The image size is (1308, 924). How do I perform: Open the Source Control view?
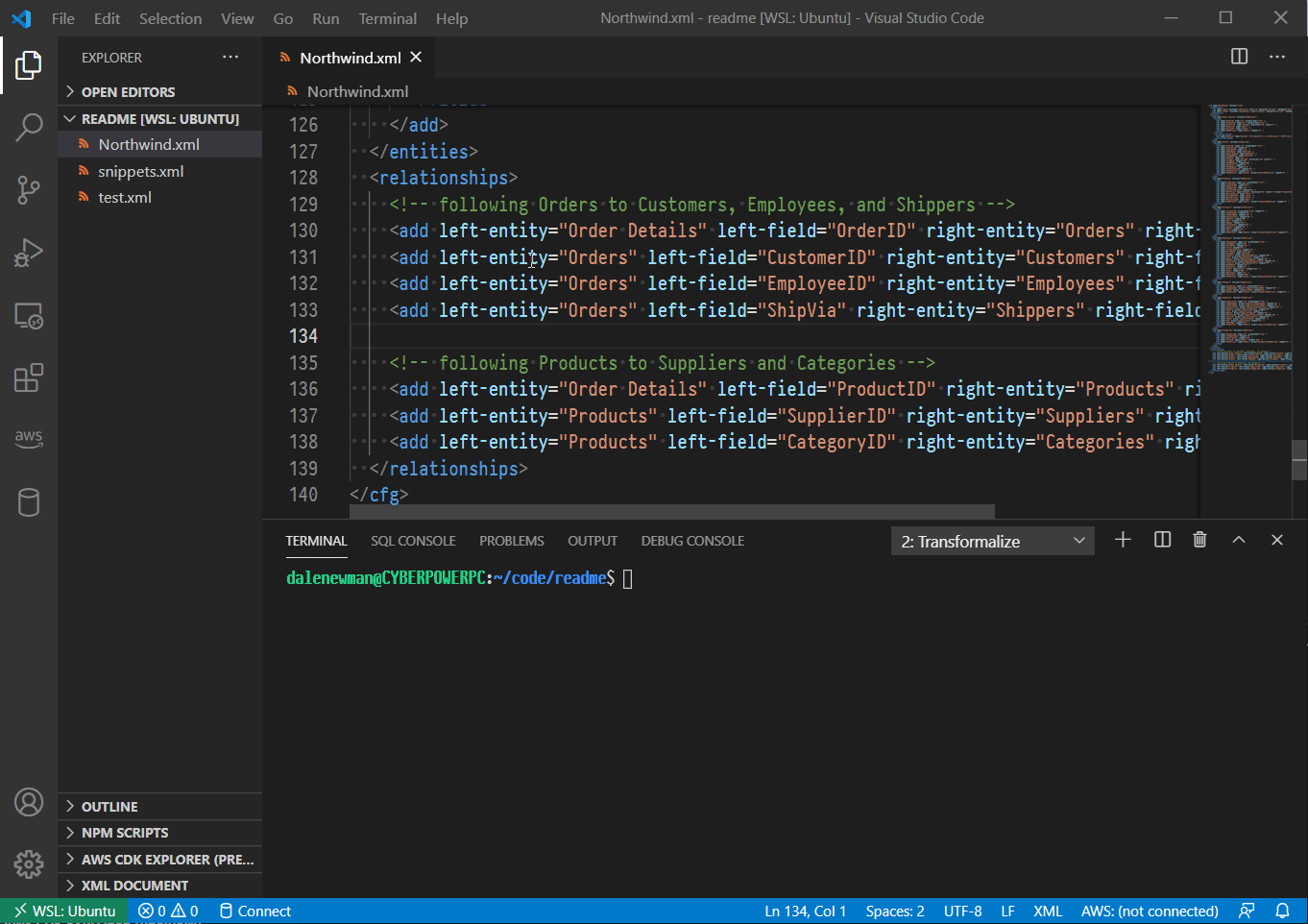pos(29,189)
